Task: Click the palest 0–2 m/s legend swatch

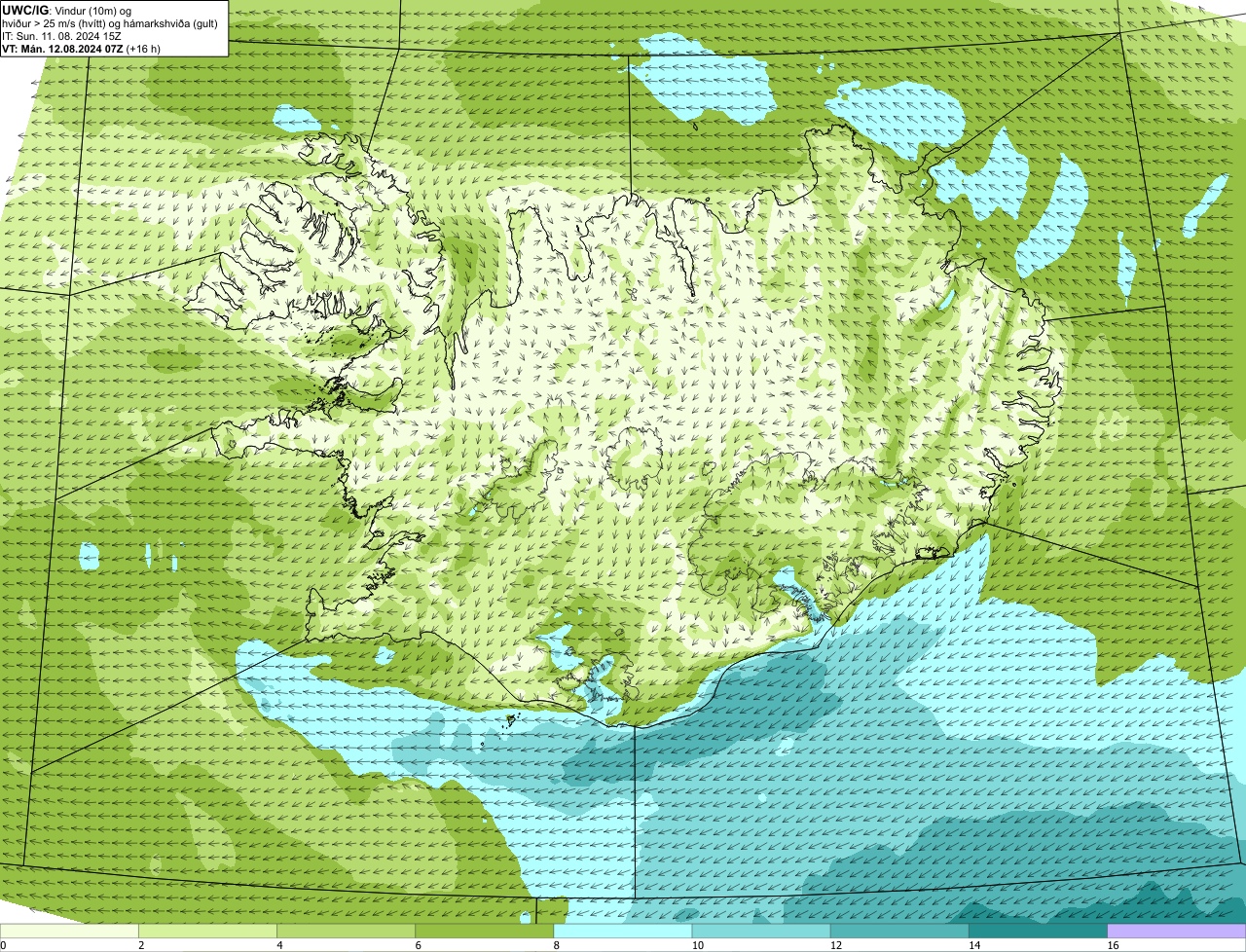Action: tap(69, 932)
